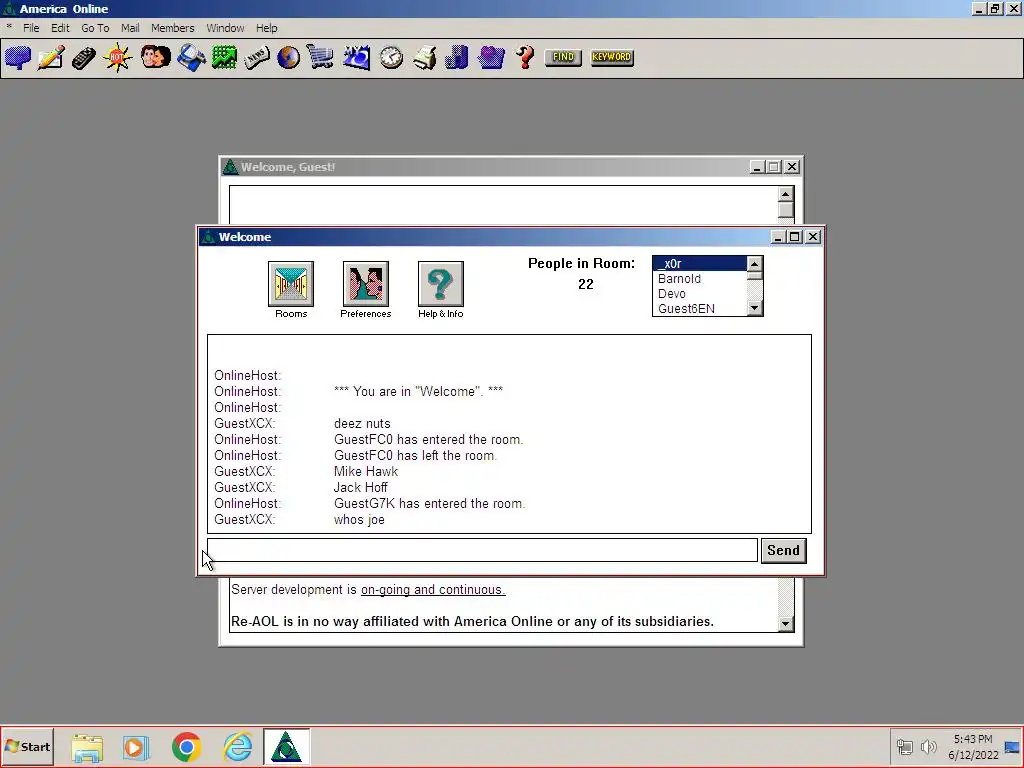The image size is (1024, 768).
Task: Select Guest6EN in the people list
Action: (699, 308)
